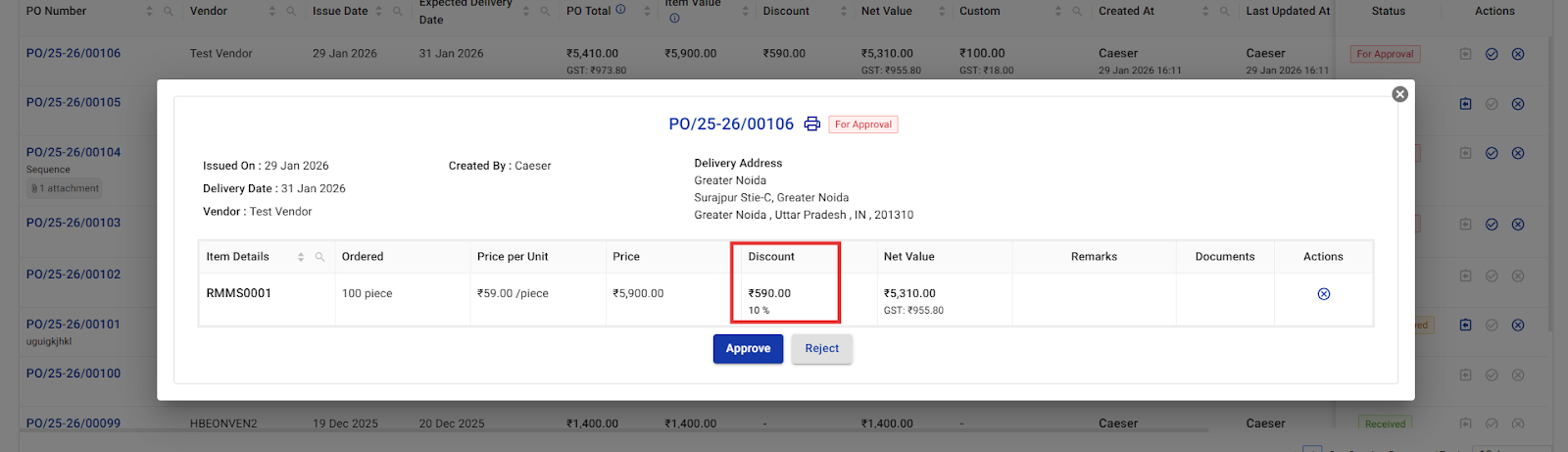Screen dimensions: 1568x452
Task: Search the Created At column
Action: pyautogui.click(x=1224, y=12)
